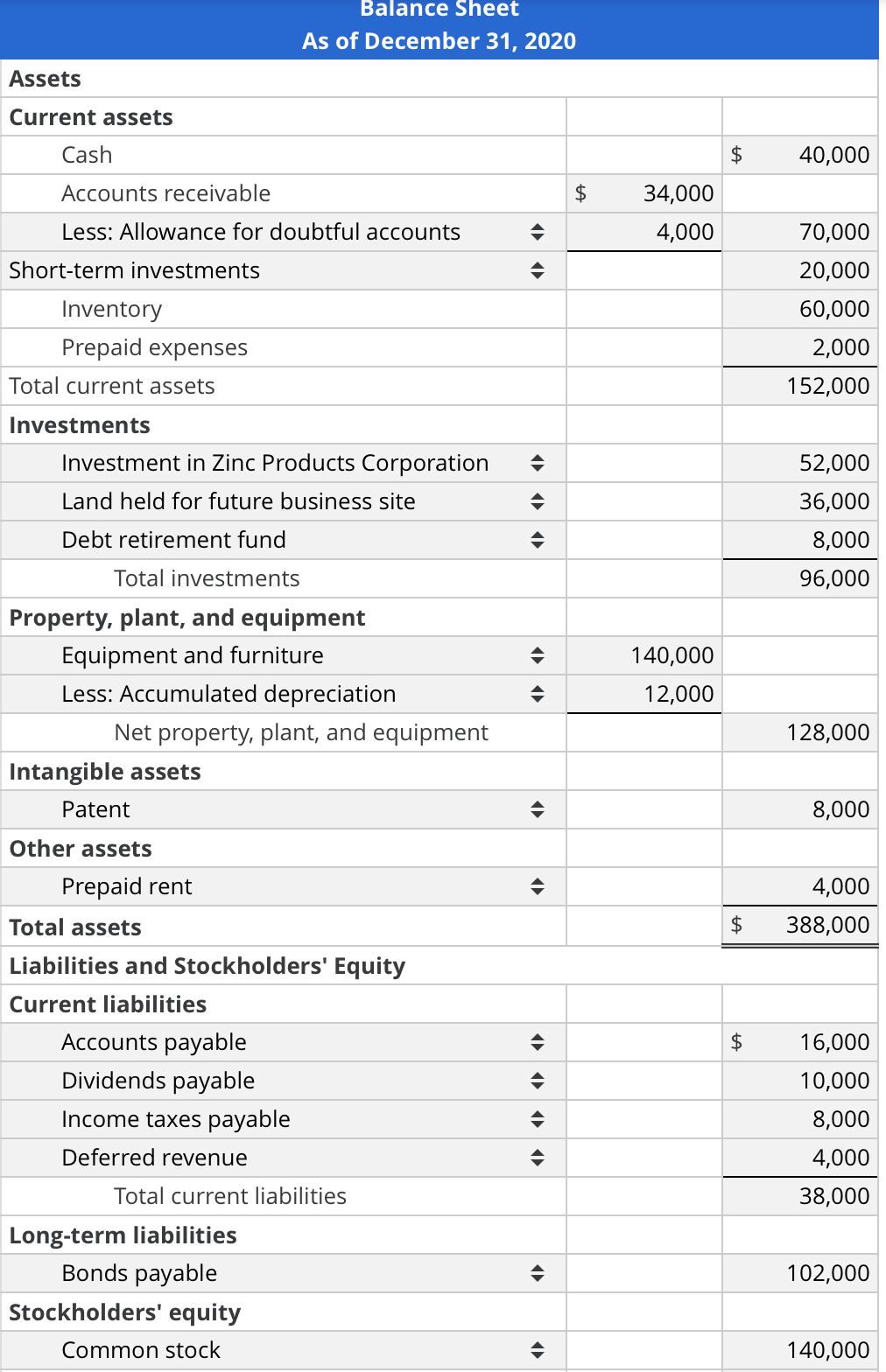Open the dropdown beside Bonds payable

(537, 1273)
